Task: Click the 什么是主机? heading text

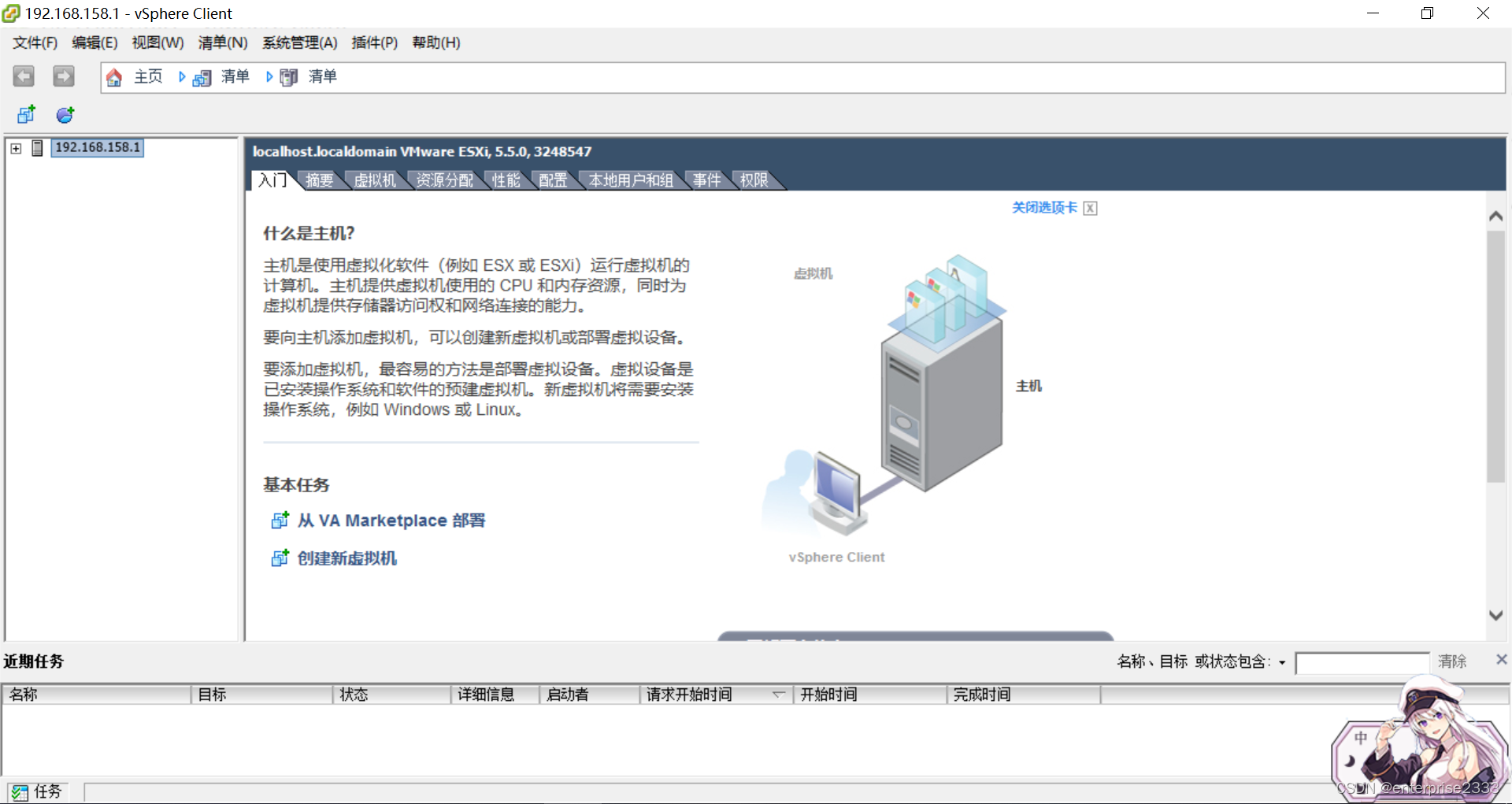Action: 309,233
